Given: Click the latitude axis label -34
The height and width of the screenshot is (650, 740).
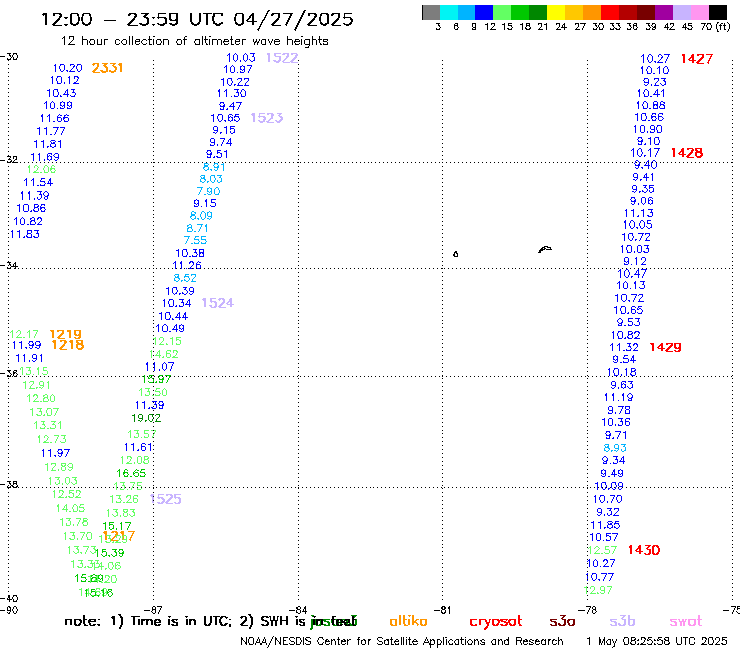Looking at the screenshot, I should coord(9,265).
